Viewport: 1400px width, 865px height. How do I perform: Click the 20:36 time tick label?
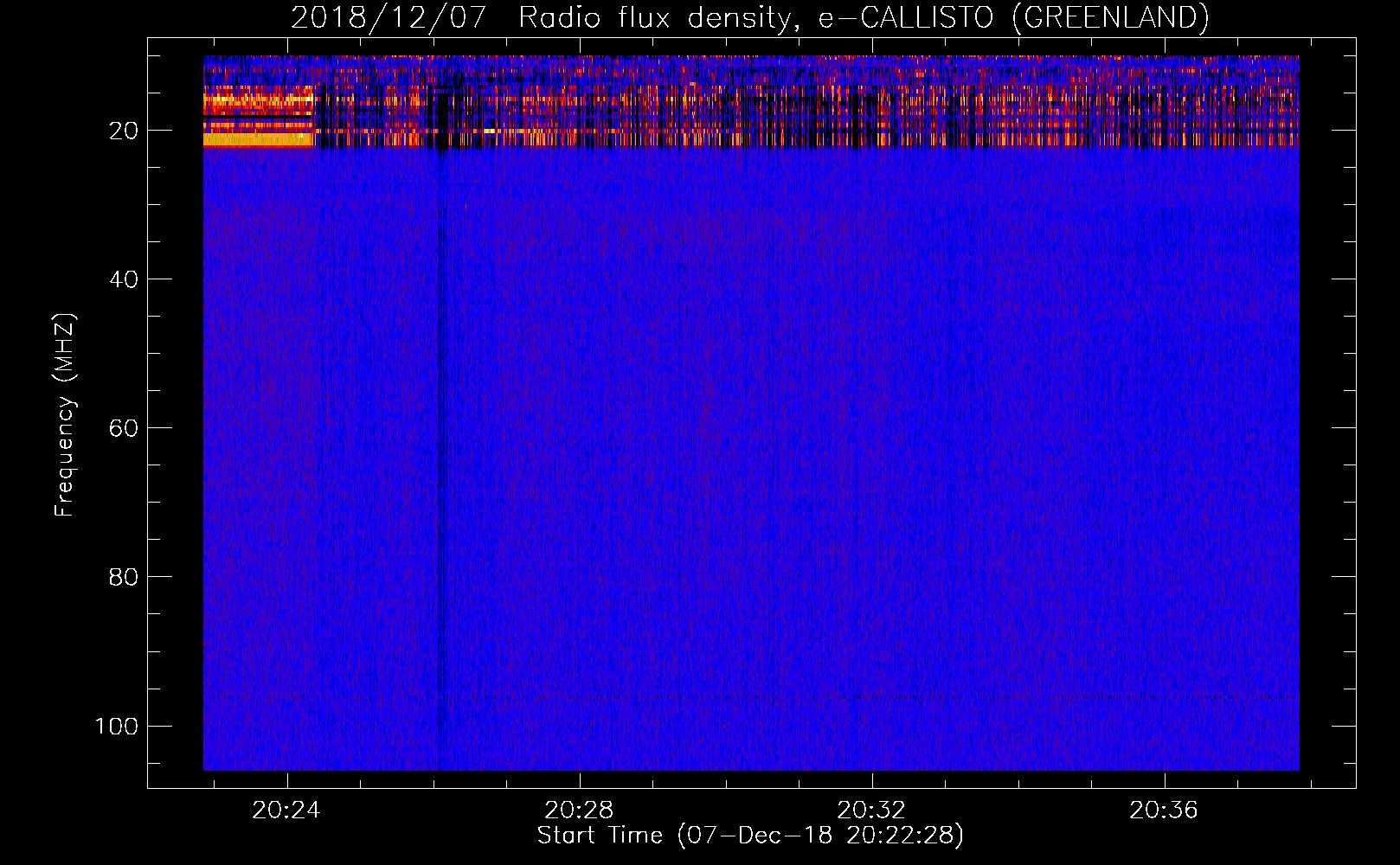pyautogui.click(x=1164, y=811)
